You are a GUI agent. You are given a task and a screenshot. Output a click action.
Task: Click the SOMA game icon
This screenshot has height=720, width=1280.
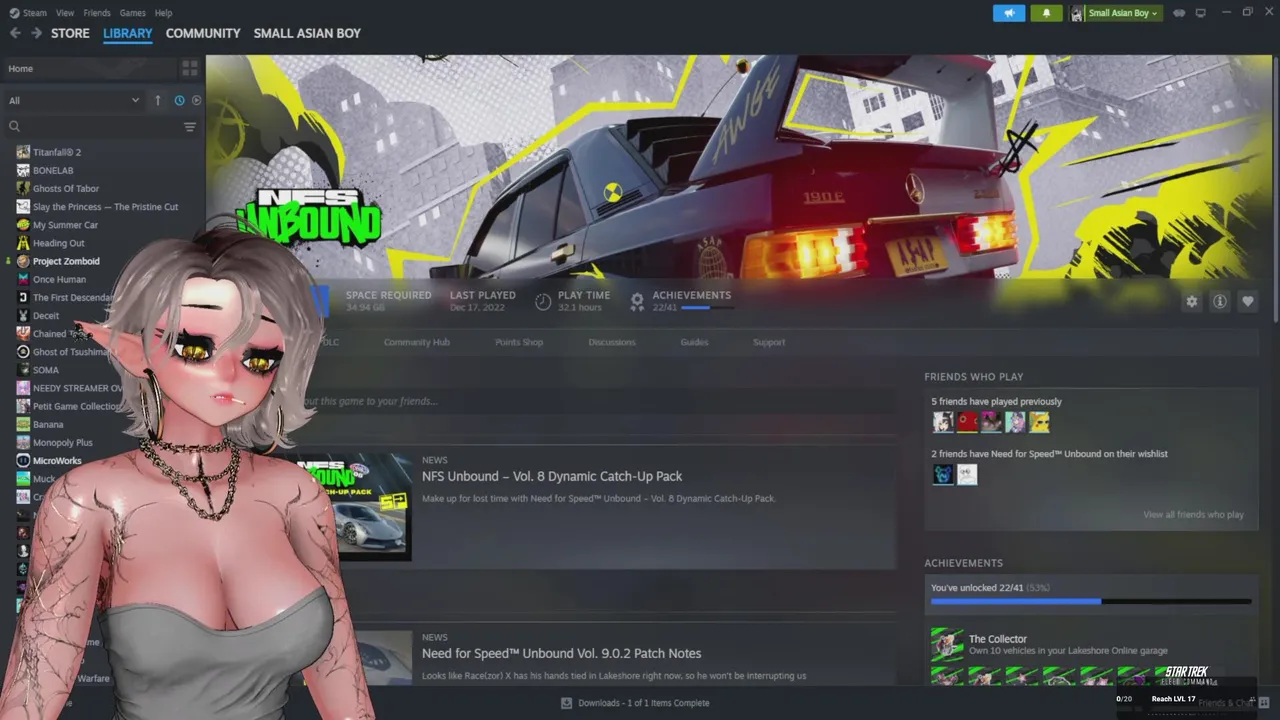(x=23, y=370)
